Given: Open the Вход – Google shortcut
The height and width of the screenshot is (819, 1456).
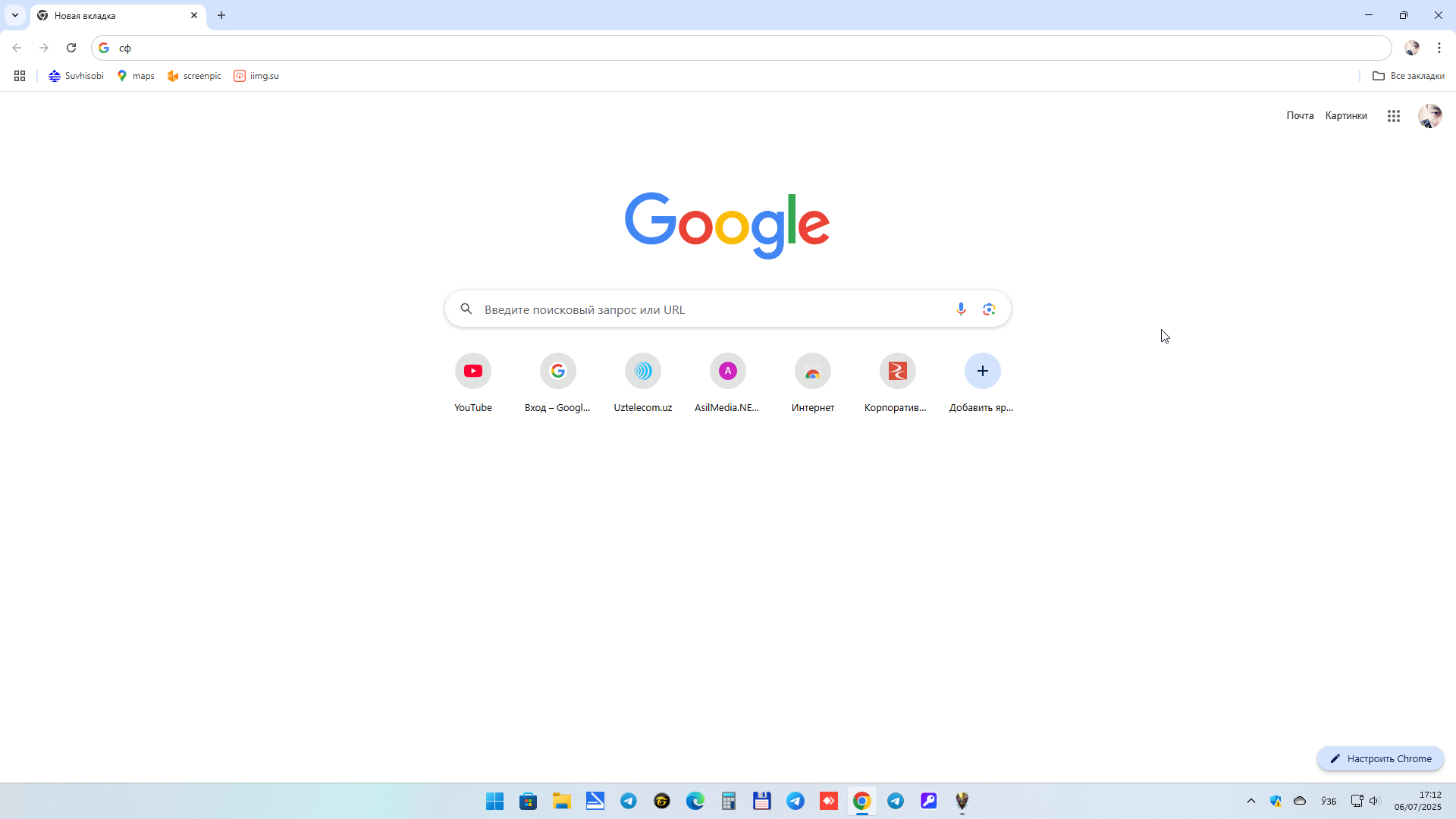Looking at the screenshot, I should click(558, 384).
